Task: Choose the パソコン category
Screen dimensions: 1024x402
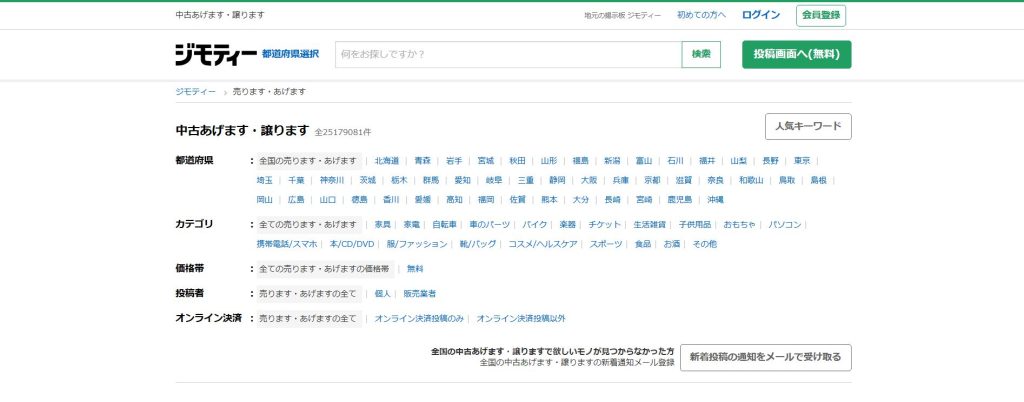Action: pyautogui.click(x=785, y=224)
